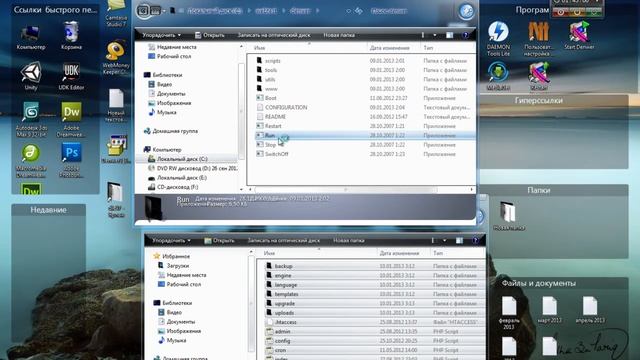Launch Autodesk 3ds Max shortcut
The image size is (640, 360).
(31, 119)
